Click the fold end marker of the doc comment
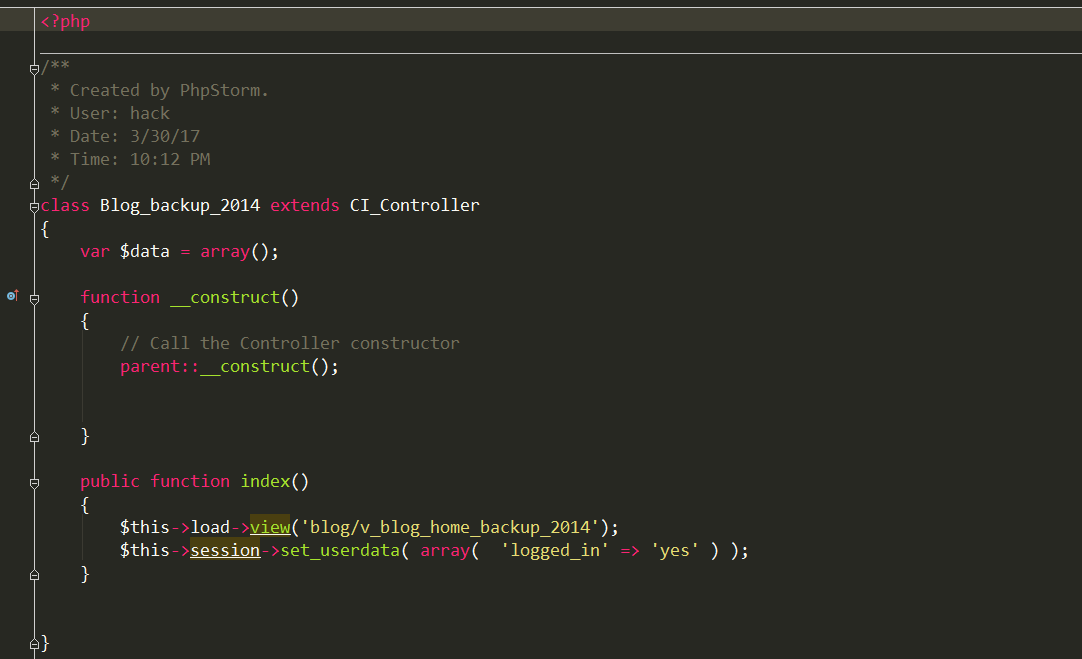 (x=35, y=183)
